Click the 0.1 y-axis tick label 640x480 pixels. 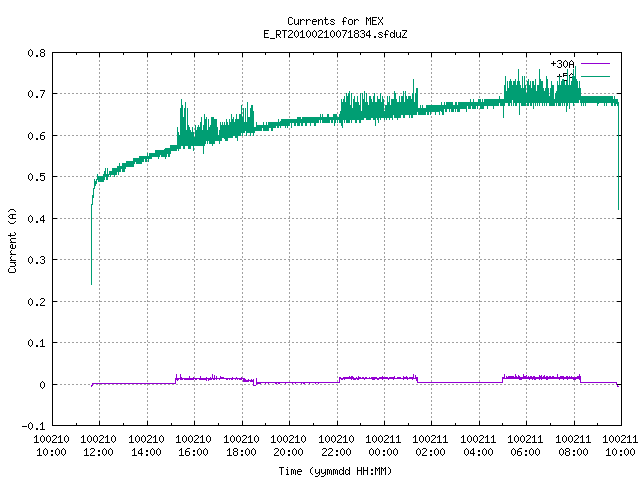coord(36,343)
